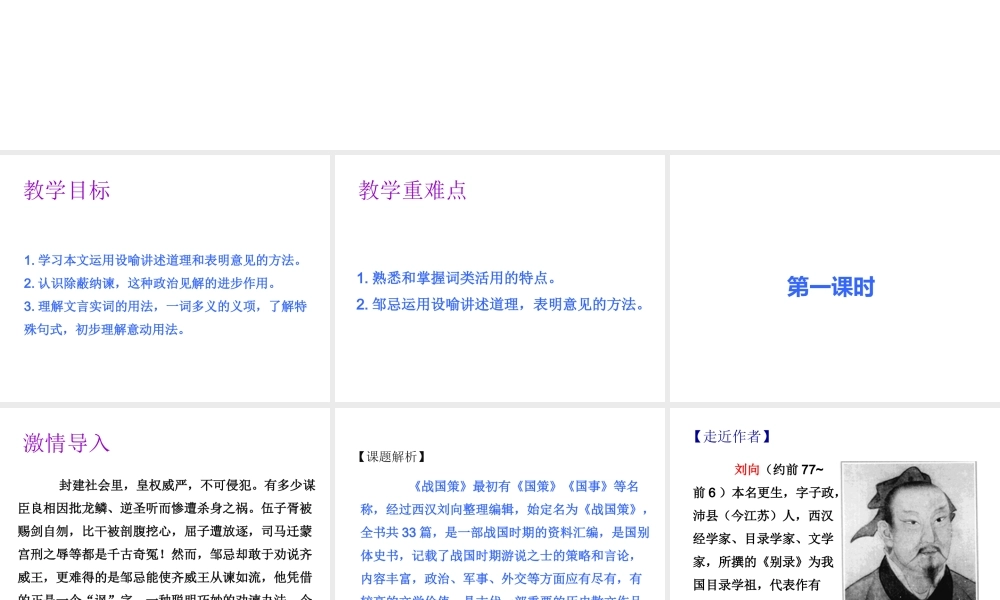This screenshot has height=600, width=1000.
Task: Click the 第一课时 title text
Action: pyautogui.click(x=830, y=287)
